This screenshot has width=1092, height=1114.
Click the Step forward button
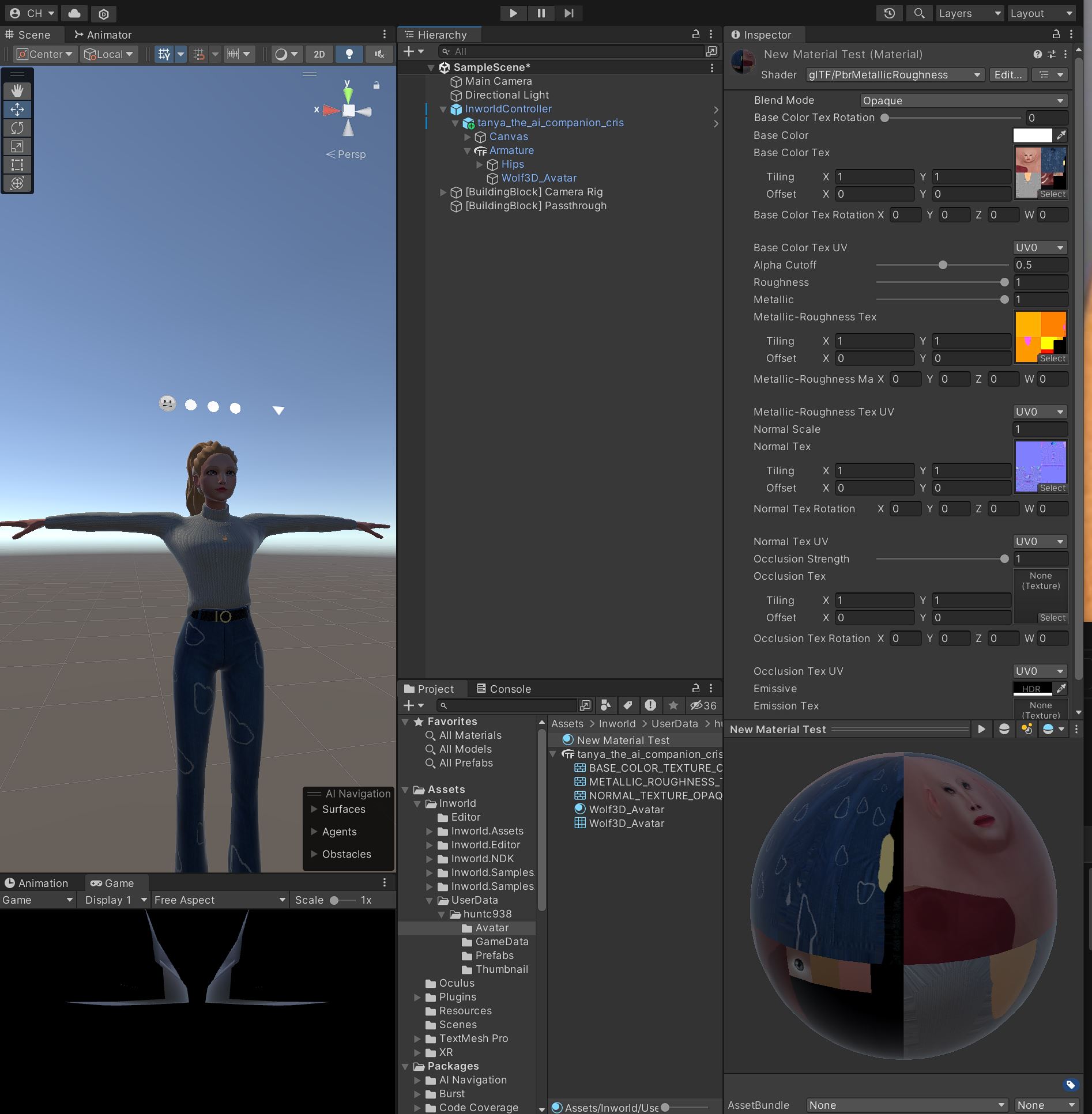568,13
